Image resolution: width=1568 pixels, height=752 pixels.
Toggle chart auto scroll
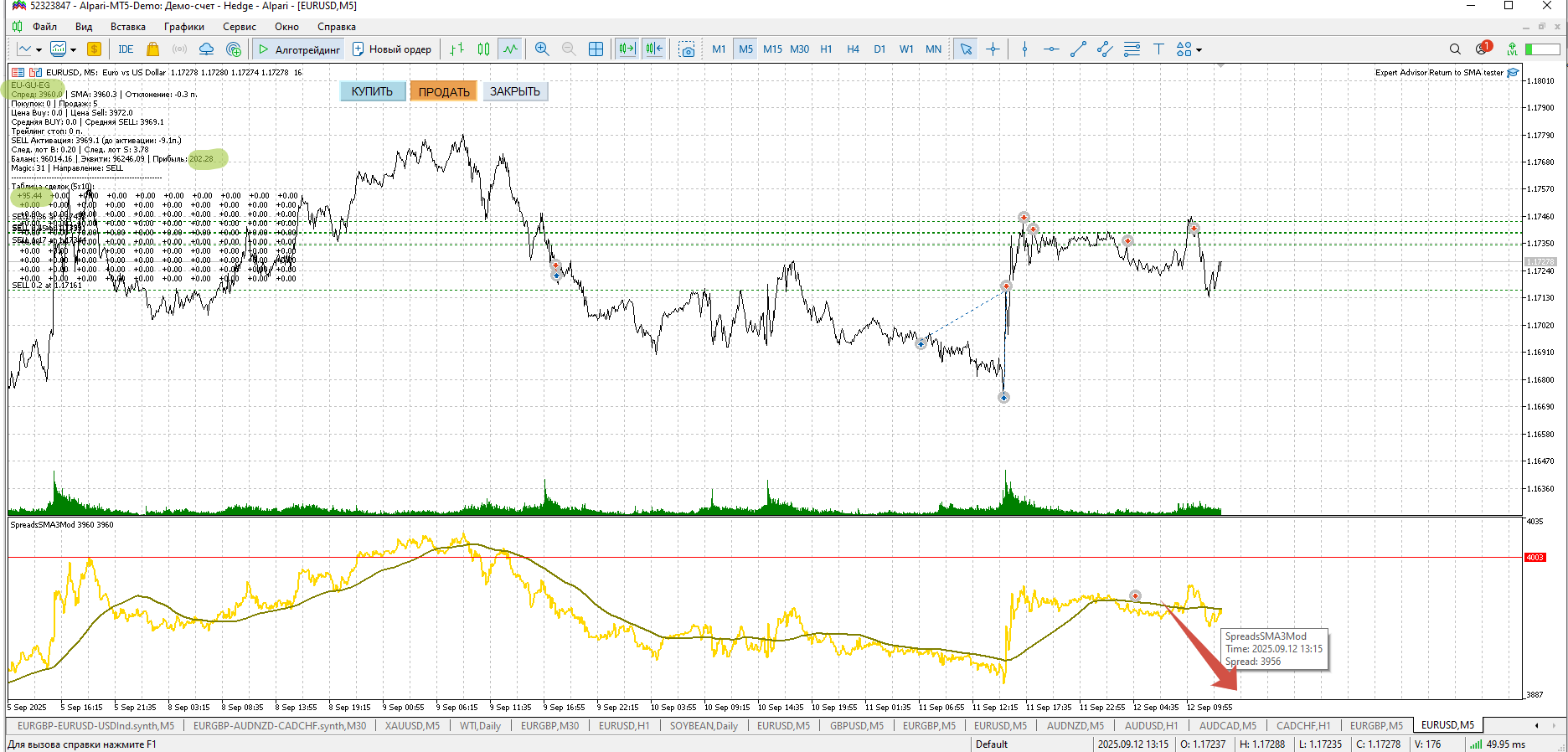(627, 49)
